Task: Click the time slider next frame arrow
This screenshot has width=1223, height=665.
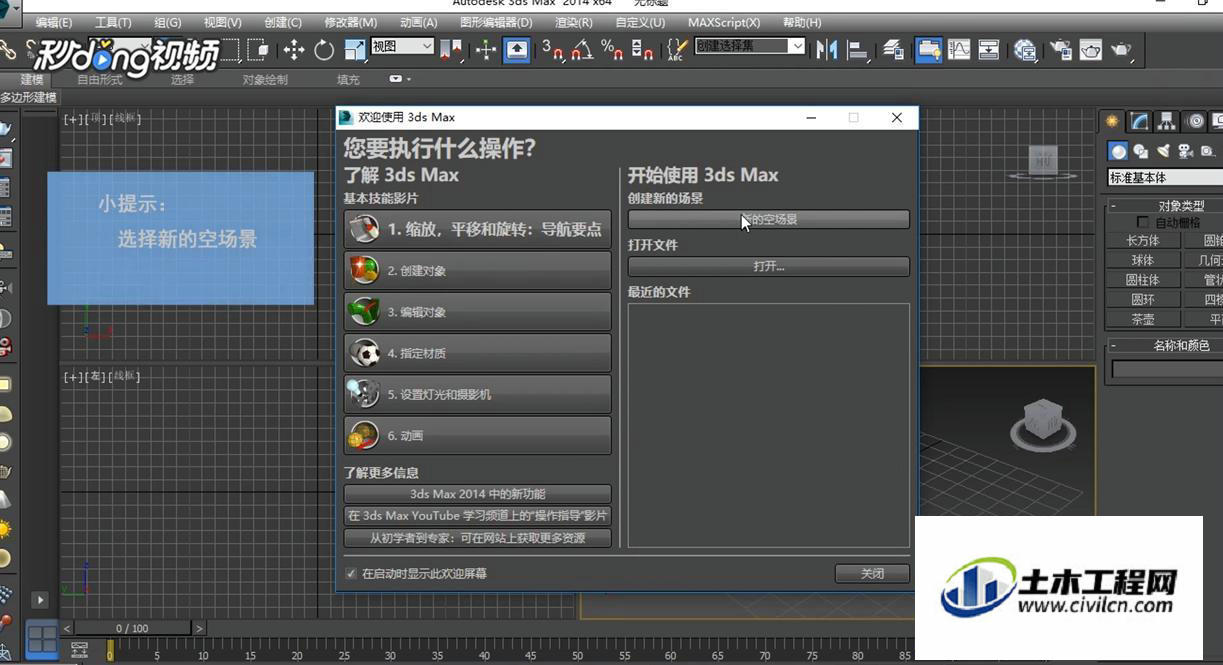Action: [199, 628]
